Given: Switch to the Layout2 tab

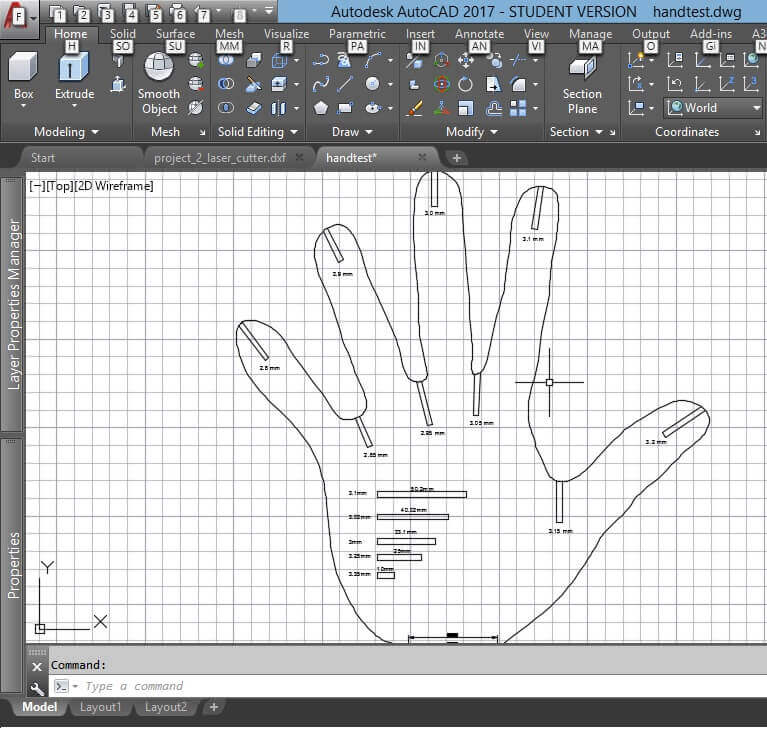Looking at the screenshot, I should click(x=166, y=708).
